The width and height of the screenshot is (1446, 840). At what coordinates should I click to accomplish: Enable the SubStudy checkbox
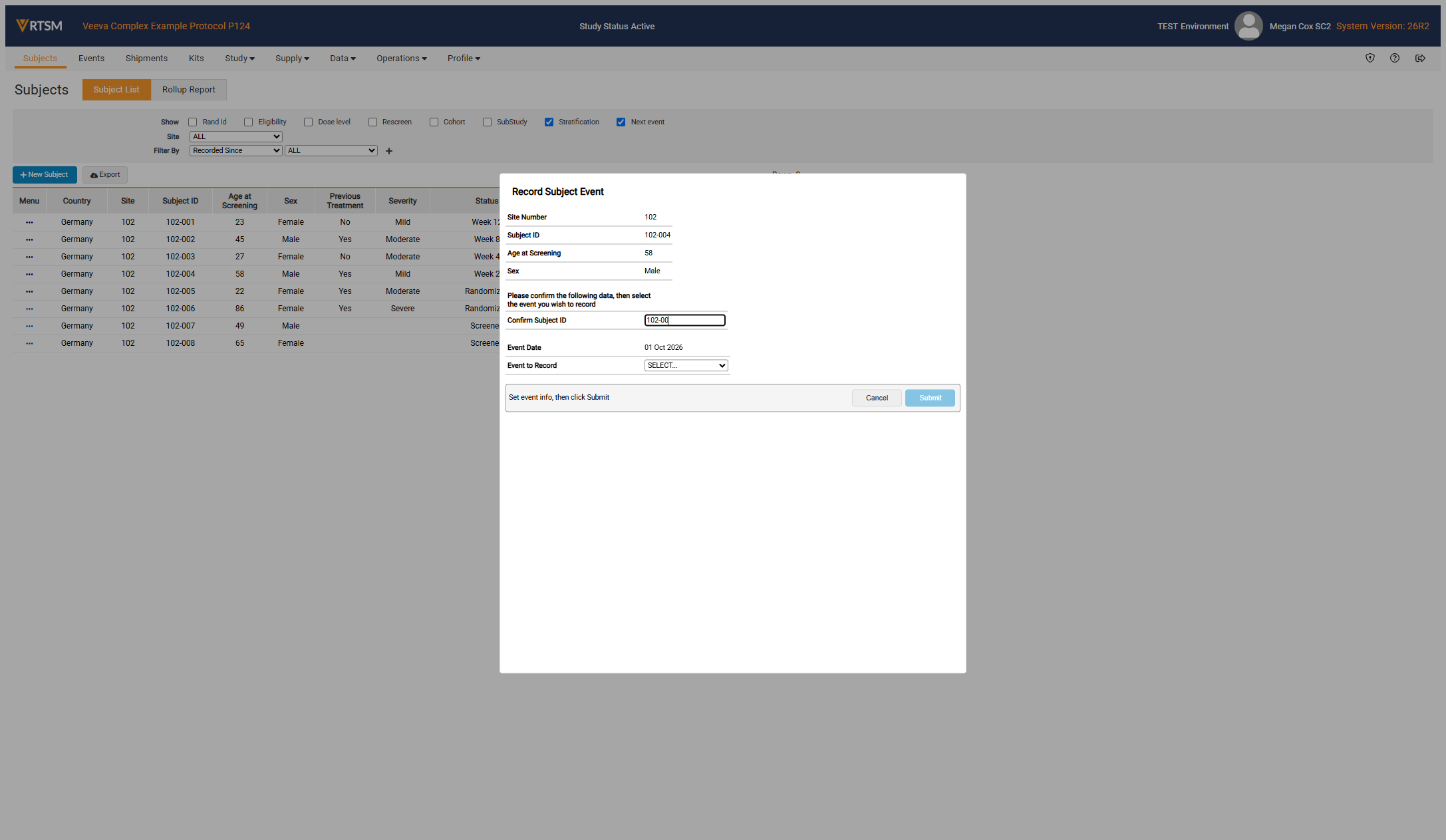pyautogui.click(x=488, y=122)
